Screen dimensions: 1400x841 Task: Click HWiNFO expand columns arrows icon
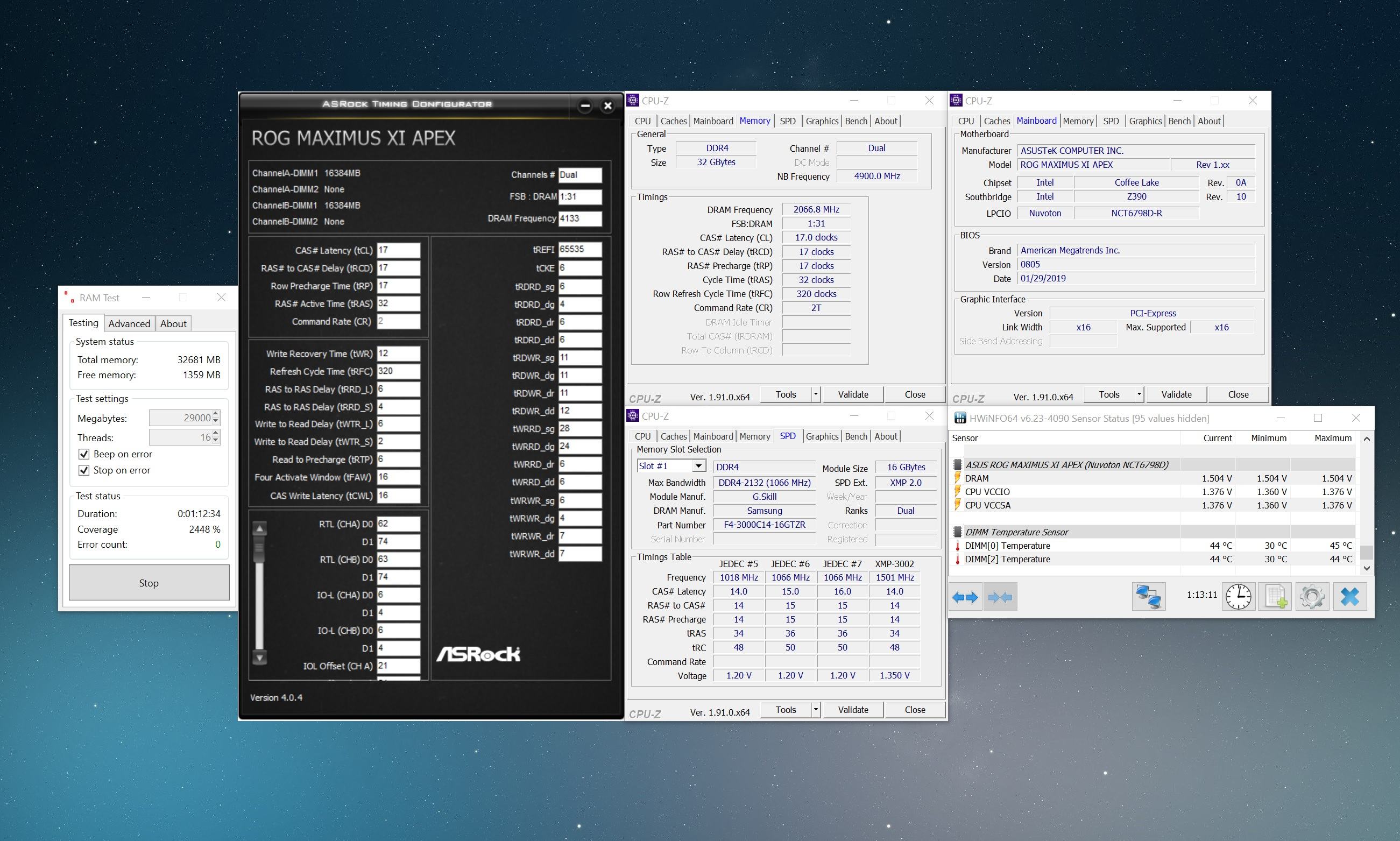965,597
